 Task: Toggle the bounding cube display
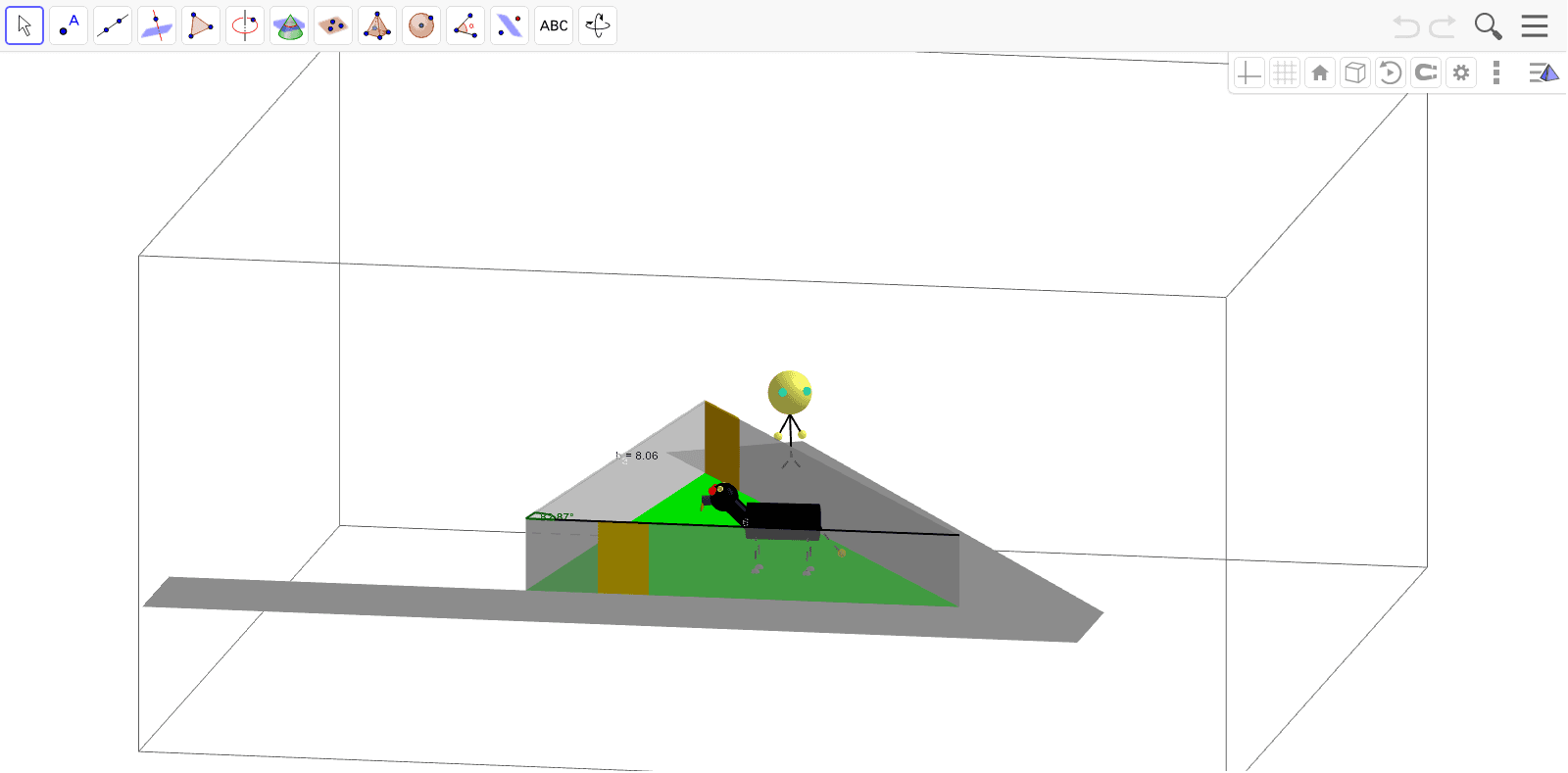(1355, 72)
